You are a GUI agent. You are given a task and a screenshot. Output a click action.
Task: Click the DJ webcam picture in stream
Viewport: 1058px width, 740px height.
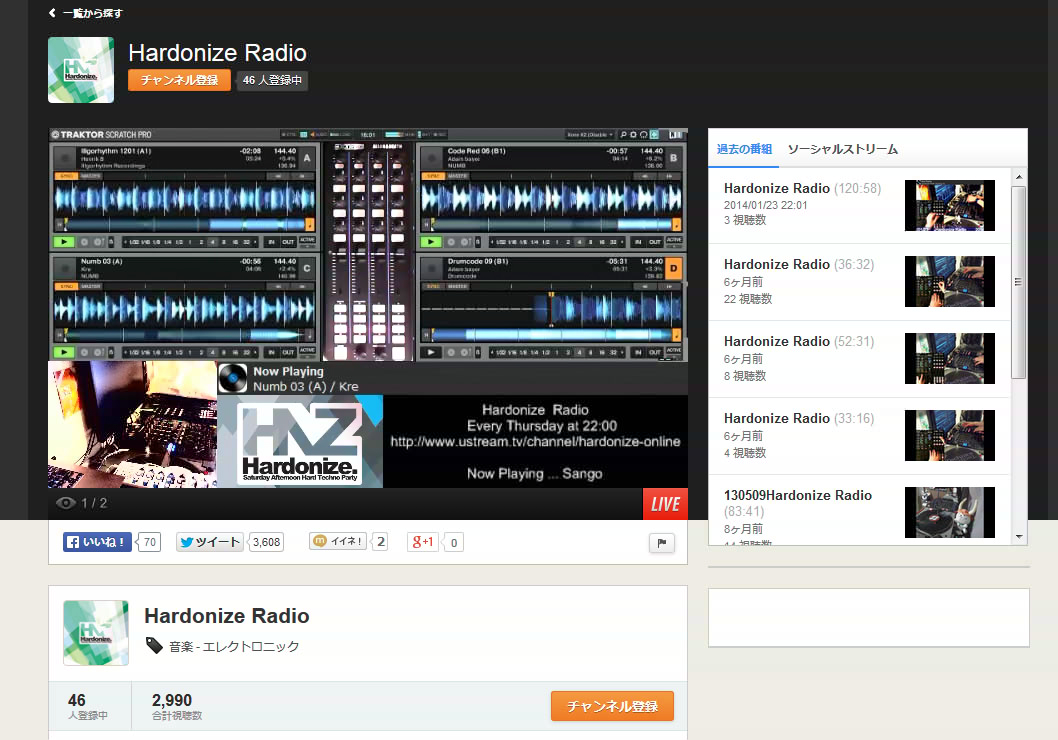(x=132, y=424)
